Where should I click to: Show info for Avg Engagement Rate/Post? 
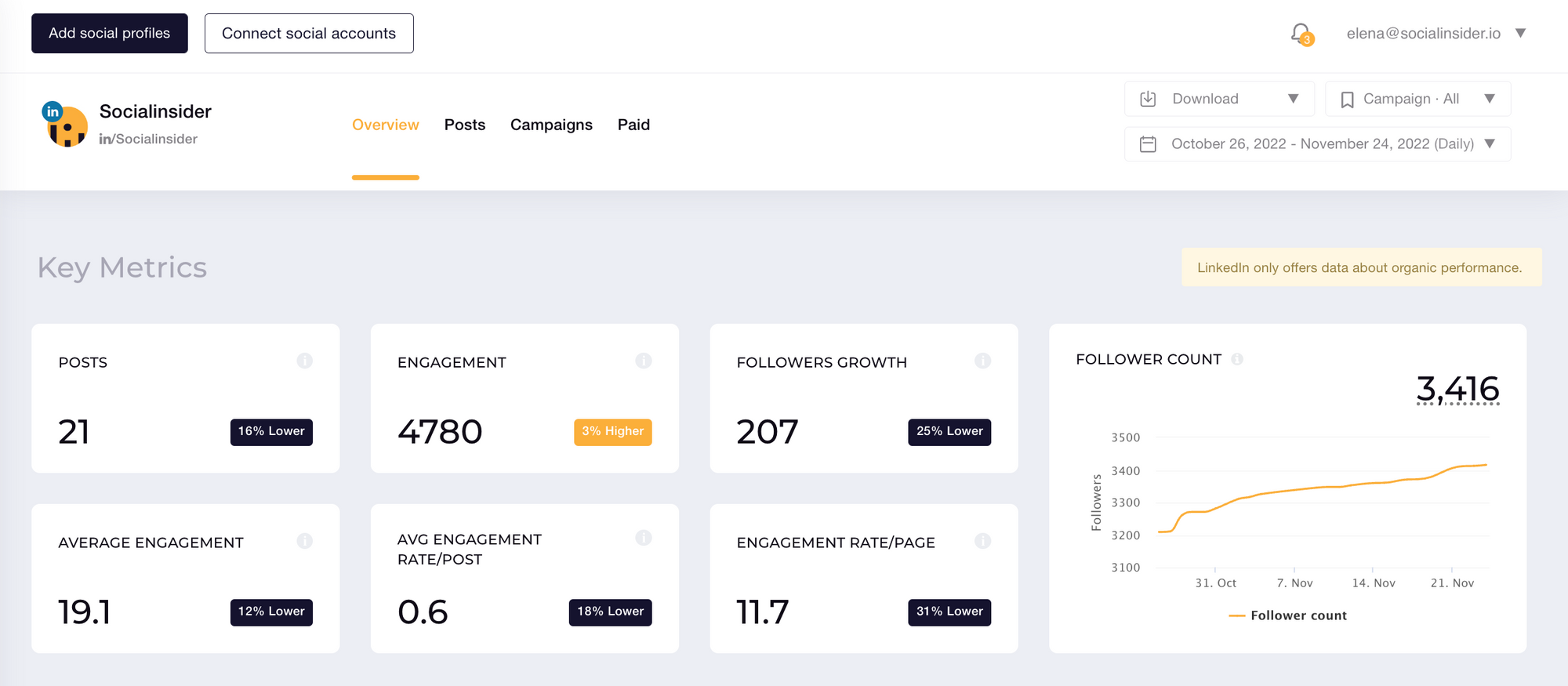(x=644, y=538)
